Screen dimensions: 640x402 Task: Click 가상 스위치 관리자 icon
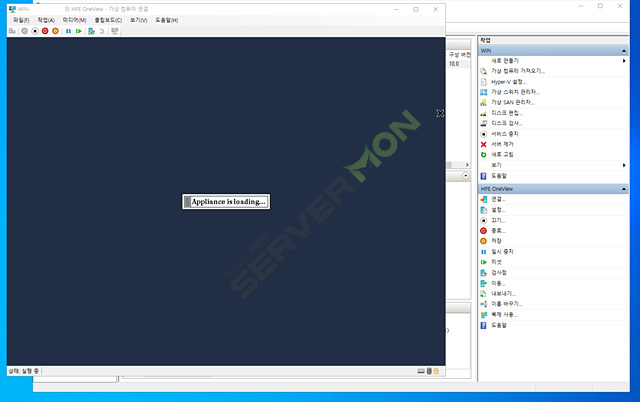(x=484, y=92)
